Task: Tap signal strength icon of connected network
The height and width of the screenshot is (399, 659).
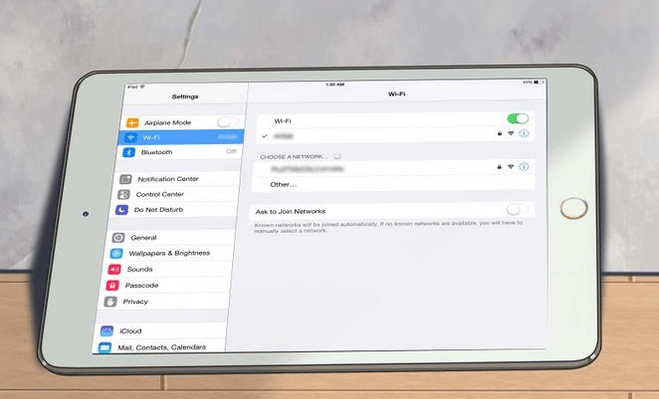Action: click(511, 133)
